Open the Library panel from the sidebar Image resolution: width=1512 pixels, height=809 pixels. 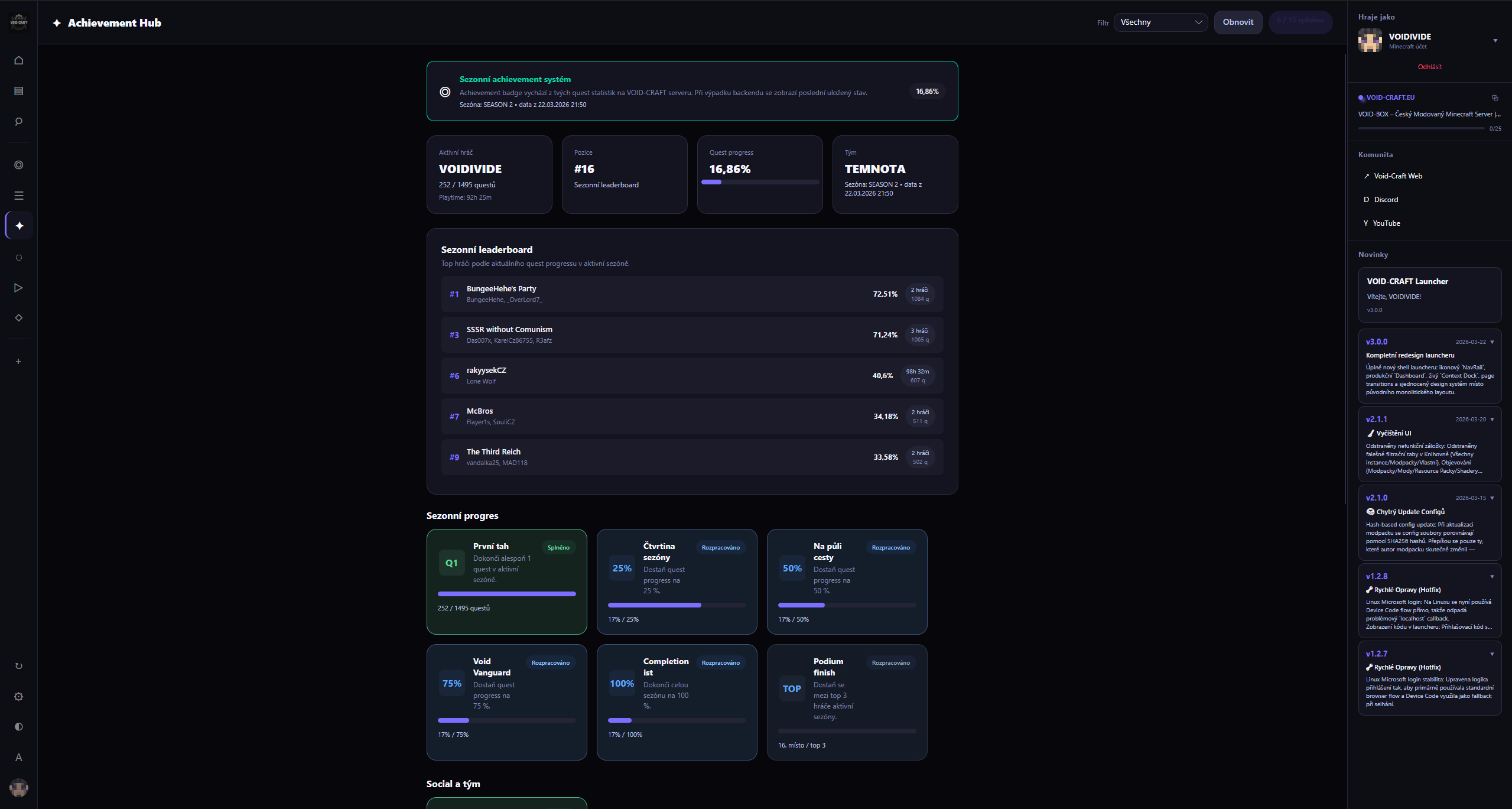(18, 90)
